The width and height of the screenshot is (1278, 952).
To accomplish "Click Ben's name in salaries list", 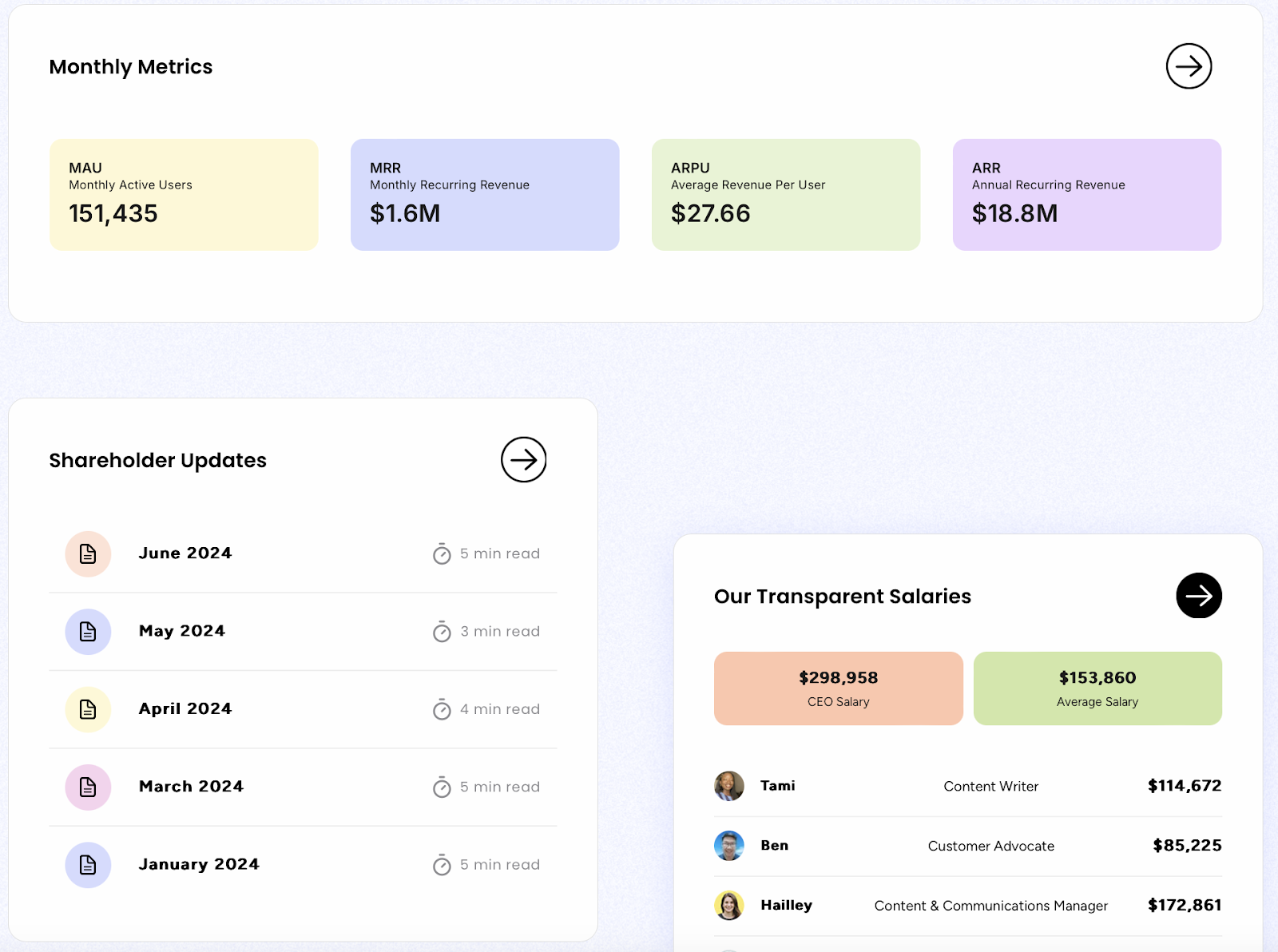I will tap(775, 846).
